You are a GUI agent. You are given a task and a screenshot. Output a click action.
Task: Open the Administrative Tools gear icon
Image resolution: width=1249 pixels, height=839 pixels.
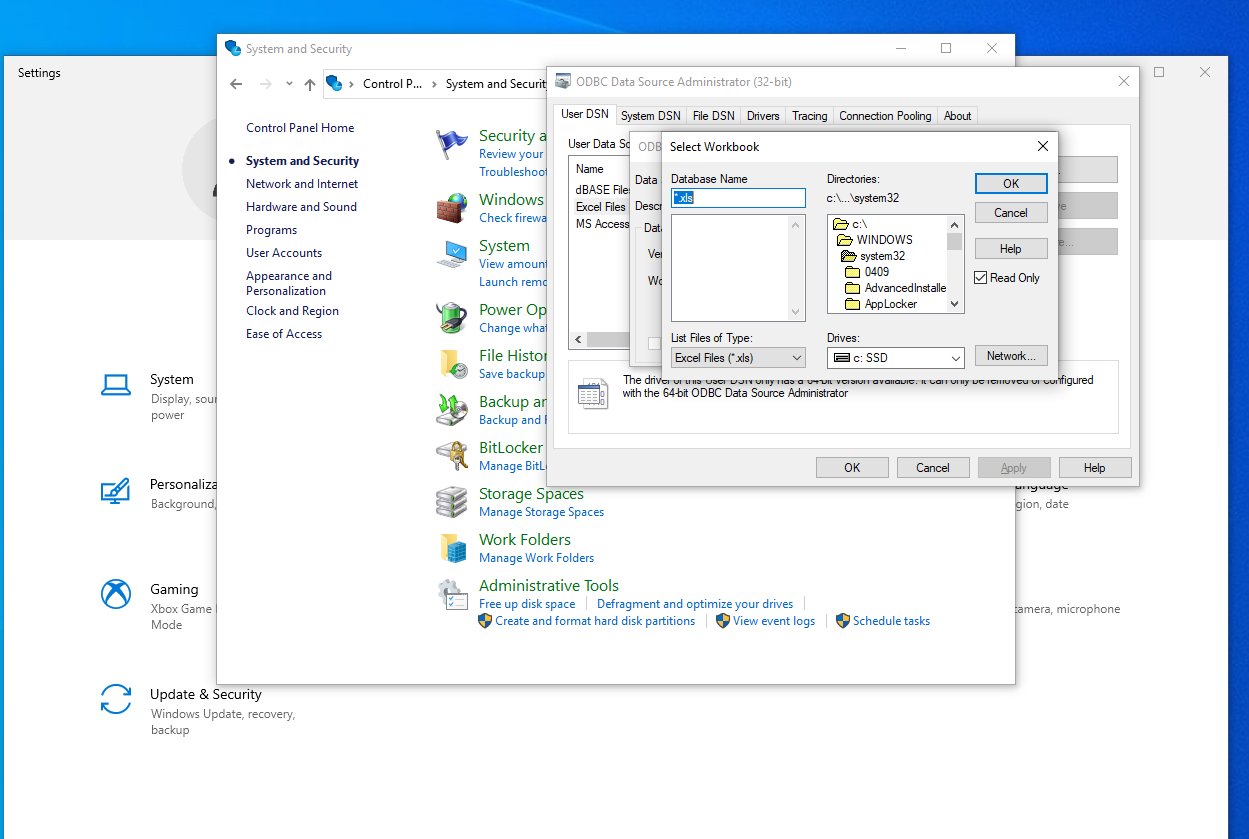click(452, 594)
